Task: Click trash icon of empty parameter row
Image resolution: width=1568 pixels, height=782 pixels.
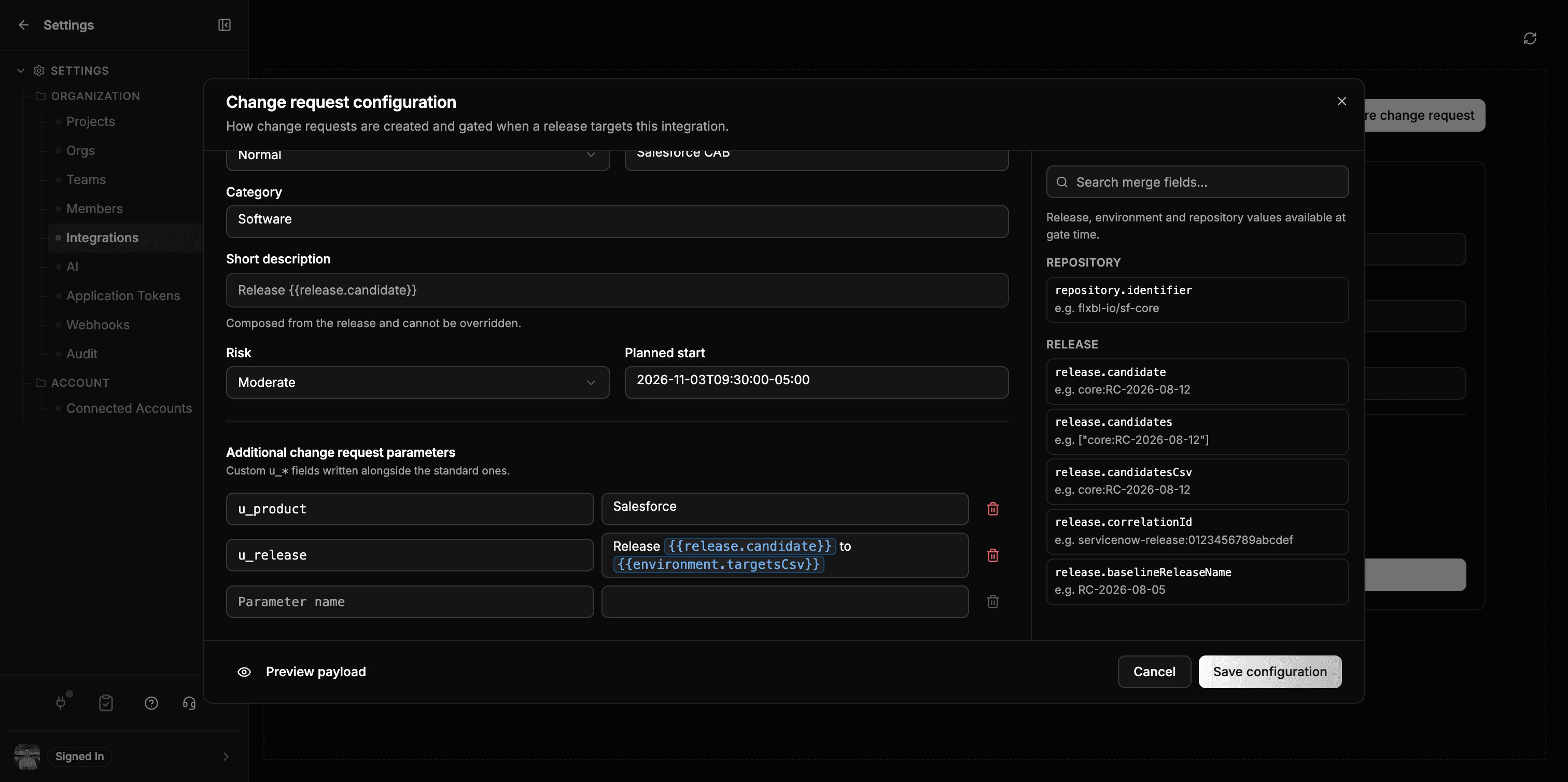Action: (x=993, y=602)
